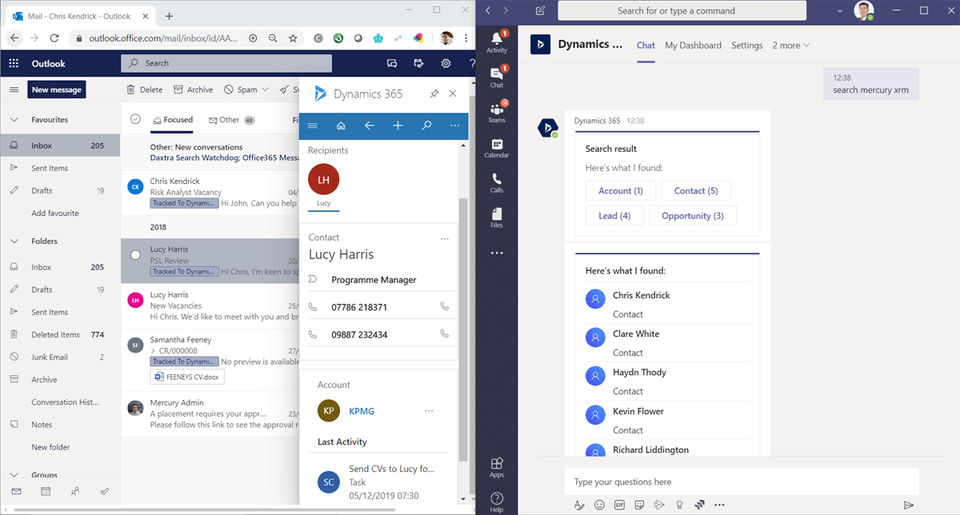Select the Mail - Chris Kendrick browser tab

[77, 16]
